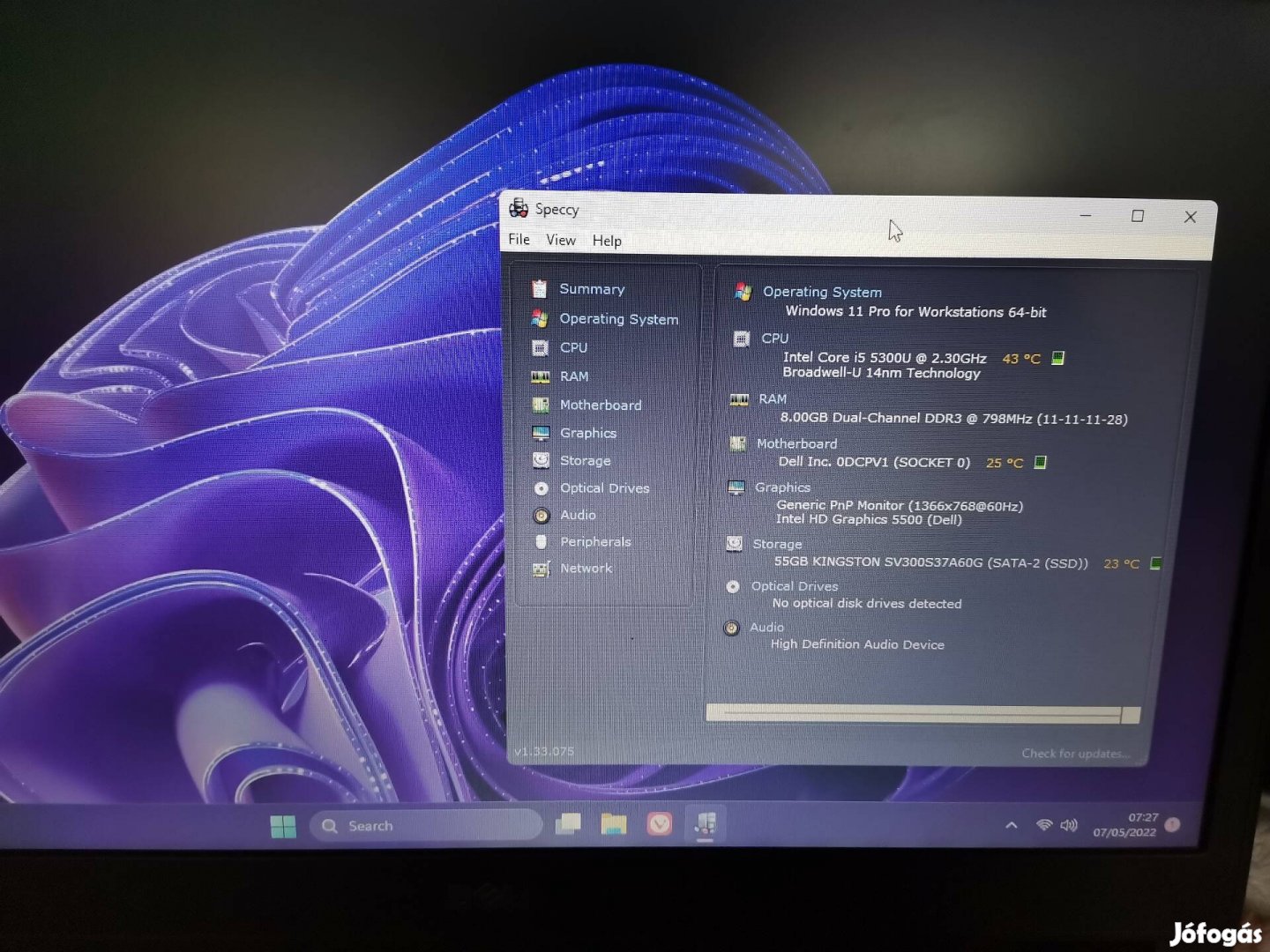Click the Motherboard icon in sidebar
Viewport: 1270px width, 952px height.
click(x=541, y=405)
